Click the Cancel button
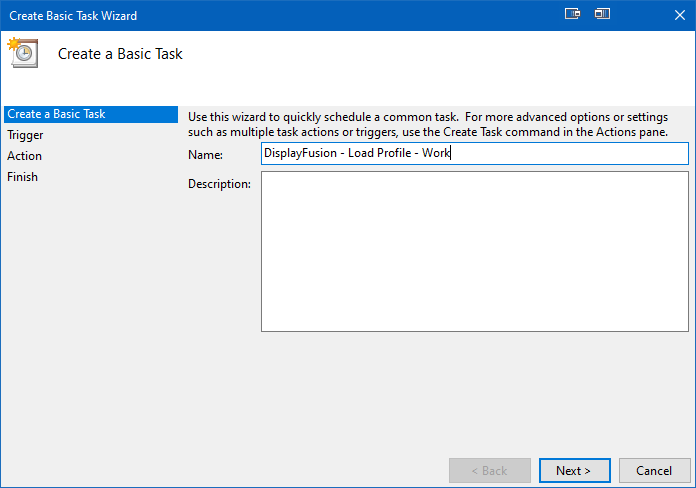Viewport: 696px width, 488px height. [x=654, y=470]
